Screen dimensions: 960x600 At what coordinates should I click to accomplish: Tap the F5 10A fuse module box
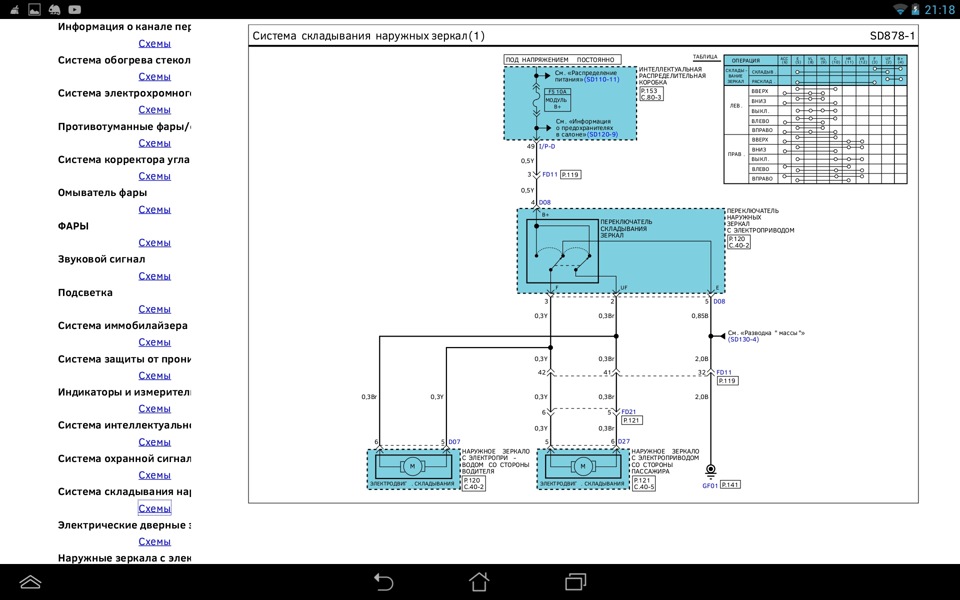pyautogui.click(x=557, y=99)
